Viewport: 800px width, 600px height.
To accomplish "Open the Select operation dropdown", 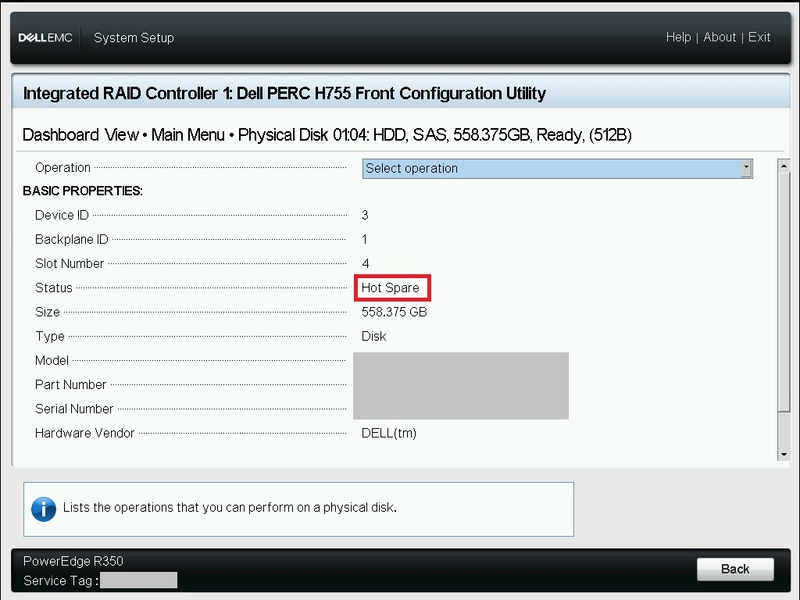I will 557,168.
